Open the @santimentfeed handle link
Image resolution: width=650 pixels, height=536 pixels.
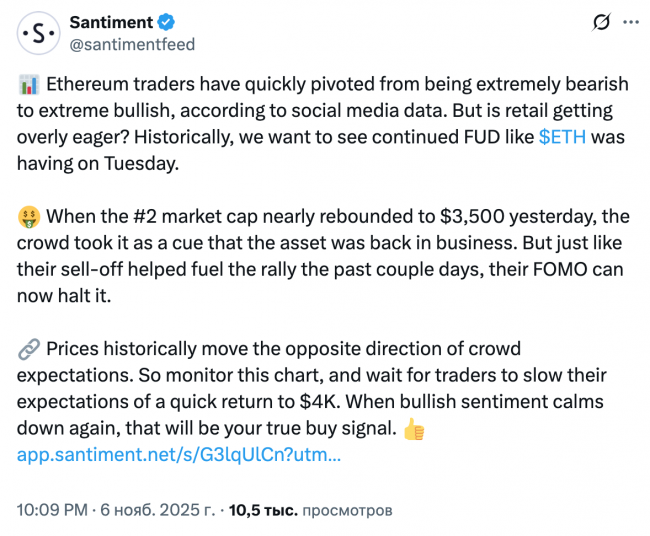coord(132,44)
